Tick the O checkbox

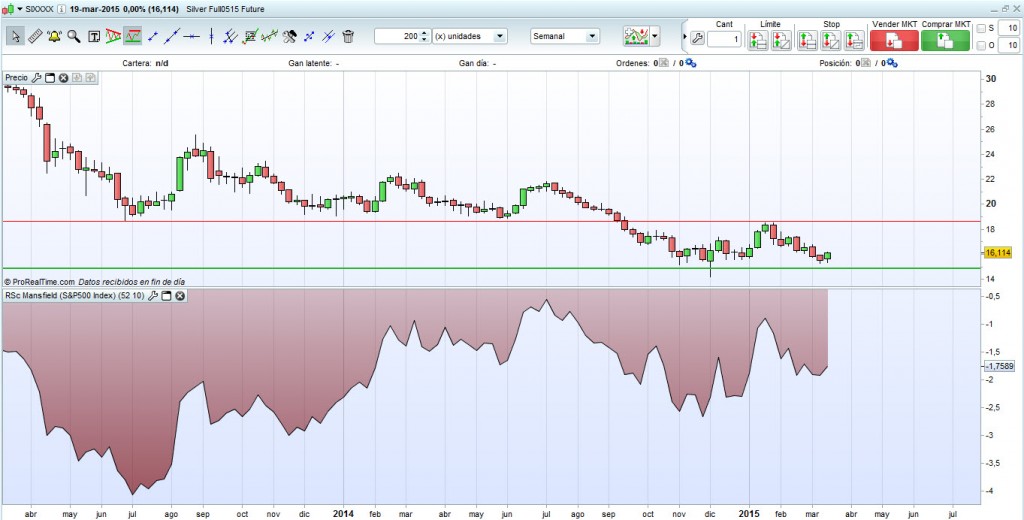[x=981, y=45]
